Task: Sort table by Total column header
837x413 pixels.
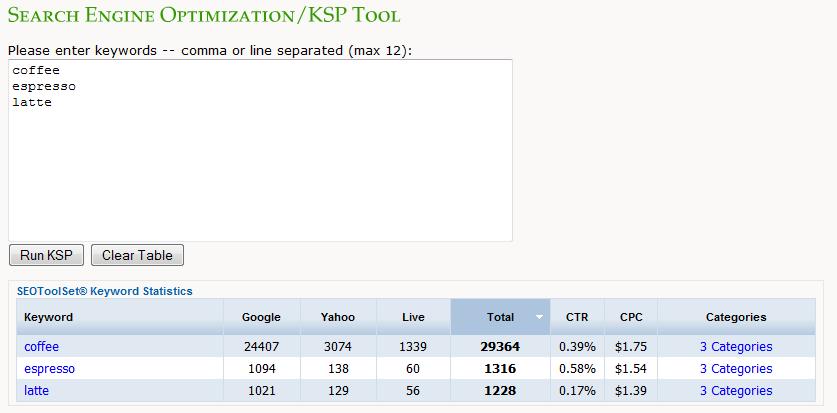Action: [500, 317]
